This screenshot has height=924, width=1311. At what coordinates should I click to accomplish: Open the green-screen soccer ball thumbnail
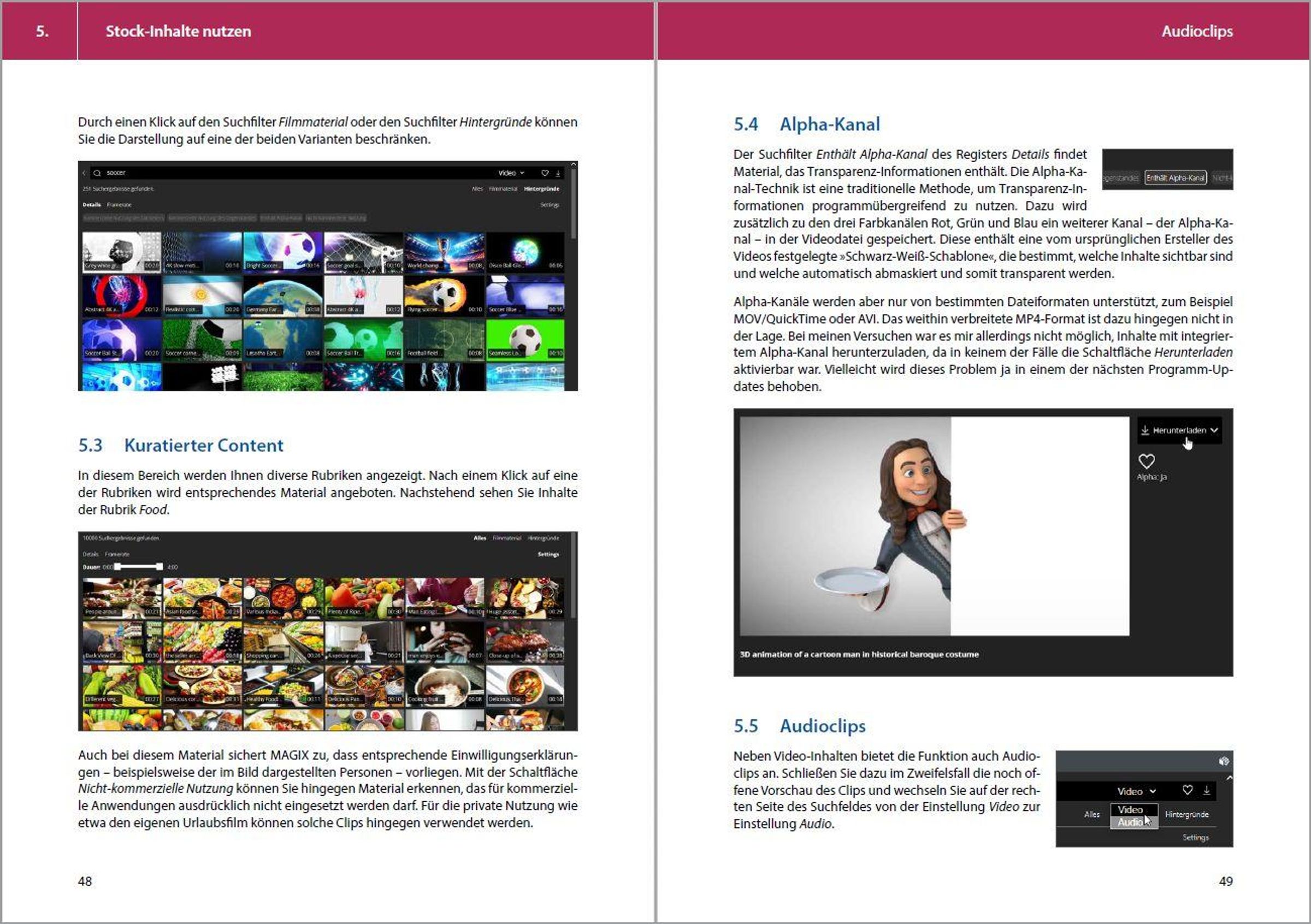click(x=525, y=340)
